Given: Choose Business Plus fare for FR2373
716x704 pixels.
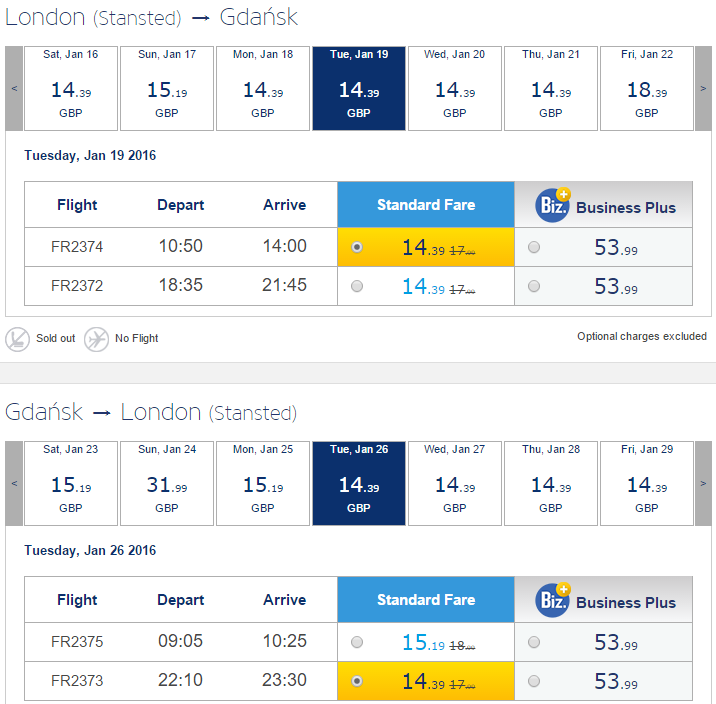Looking at the screenshot, I should (534, 681).
